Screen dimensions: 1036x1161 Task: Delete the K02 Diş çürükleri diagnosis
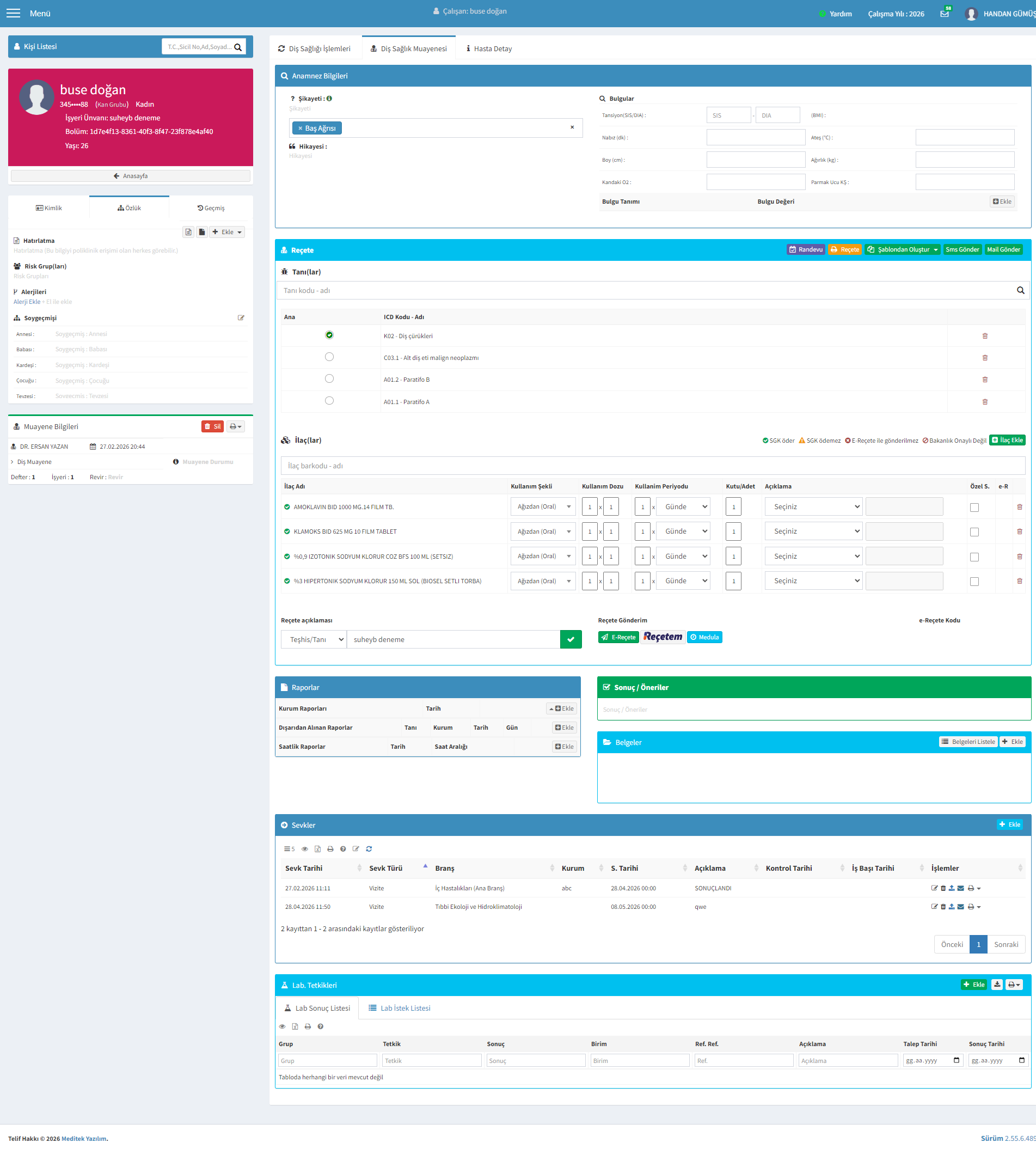pos(985,336)
